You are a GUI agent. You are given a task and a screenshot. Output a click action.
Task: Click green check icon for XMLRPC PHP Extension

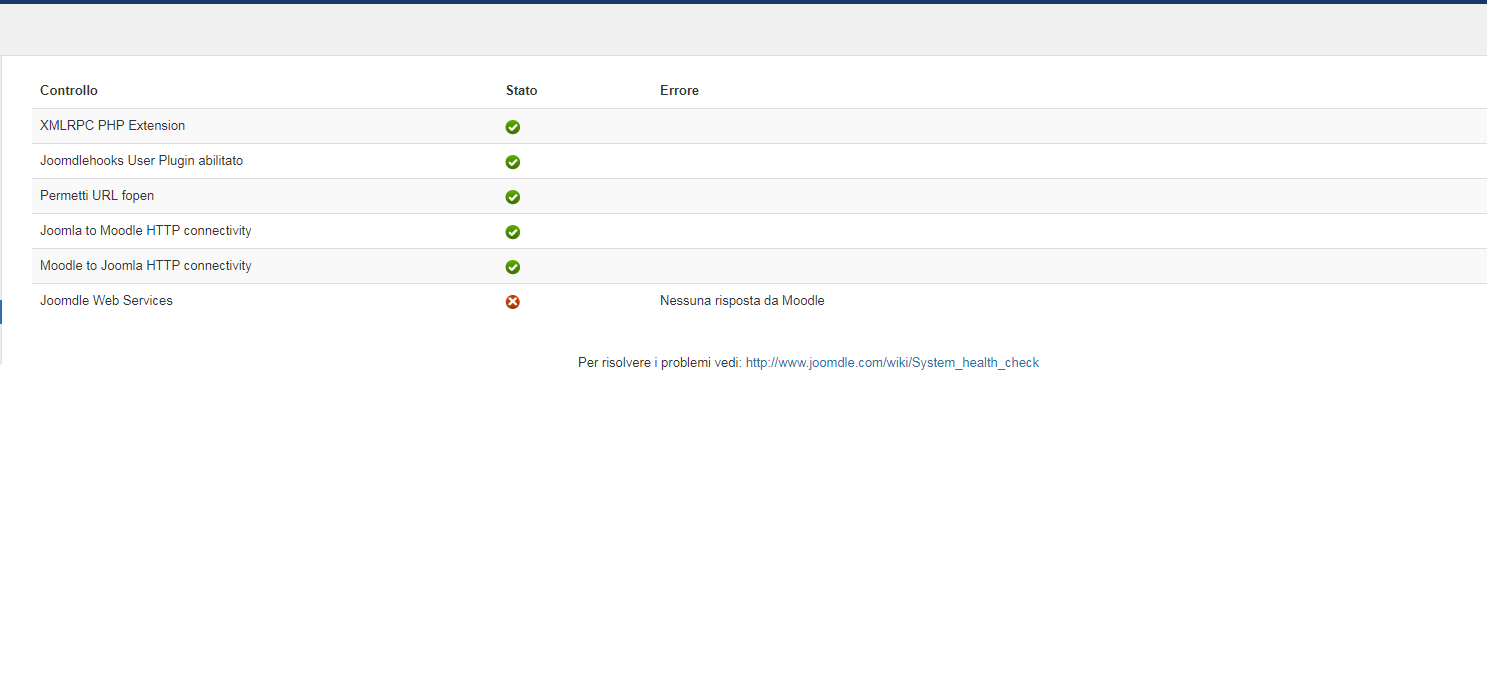512,127
